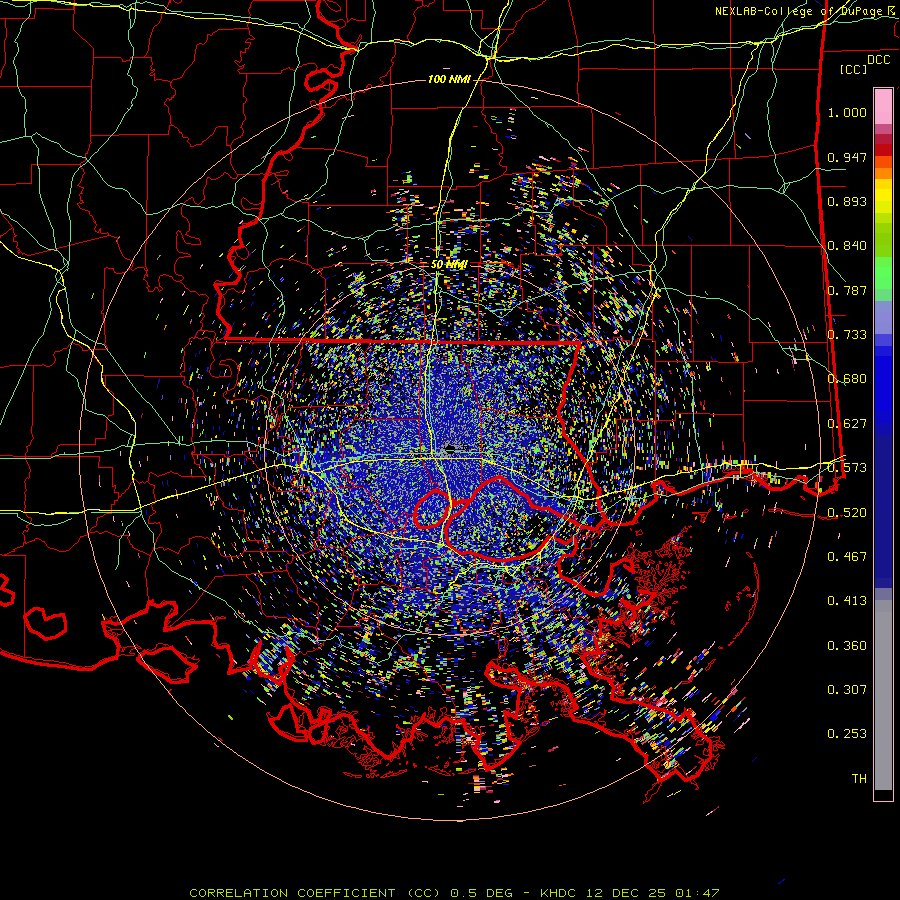The width and height of the screenshot is (900, 900).
Task: Select the red segment of the color bar
Action: coord(883,149)
